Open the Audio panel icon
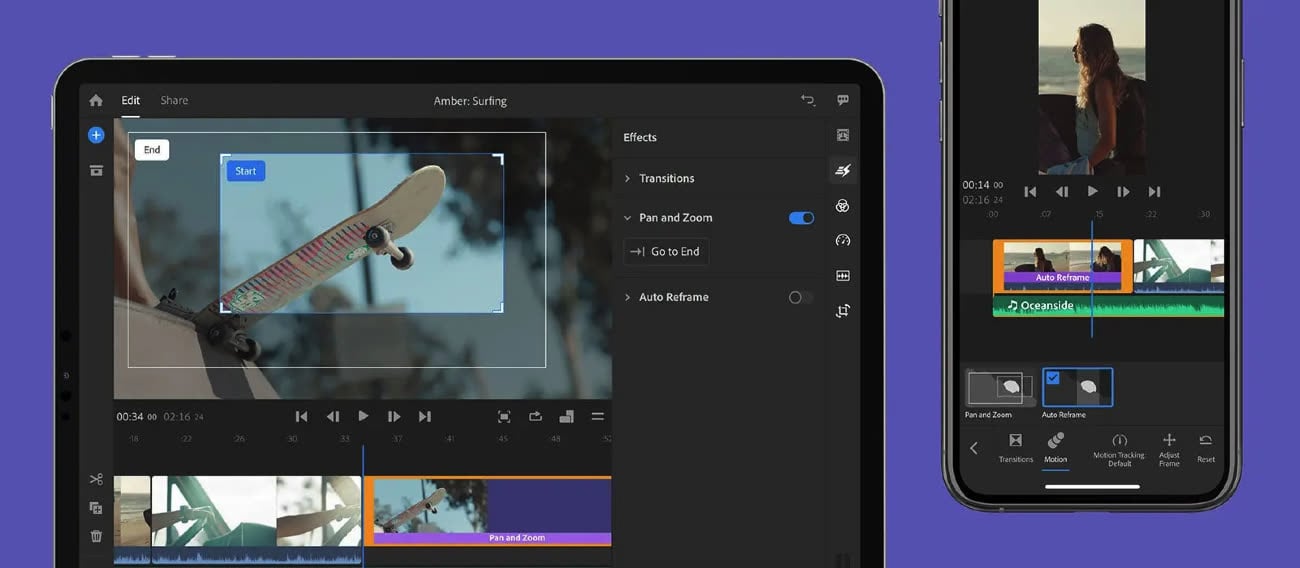The image size is (1300, 568). [x=842, y=275]
